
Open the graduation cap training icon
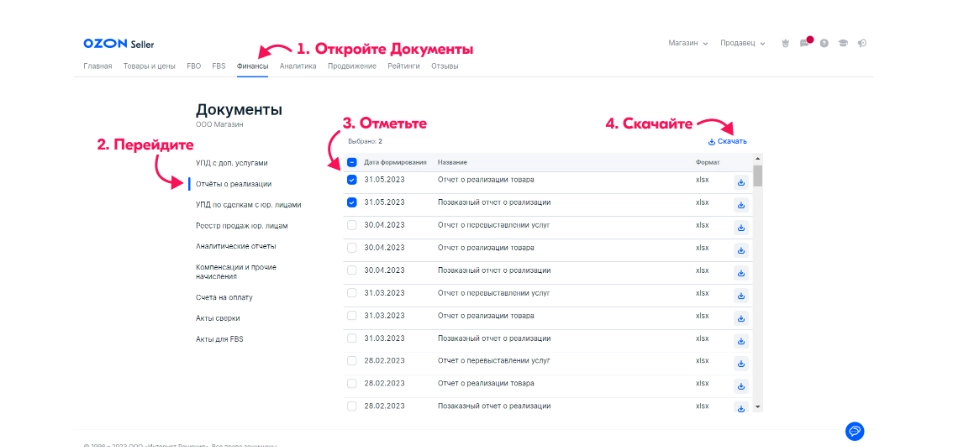[x=843, y=44]
